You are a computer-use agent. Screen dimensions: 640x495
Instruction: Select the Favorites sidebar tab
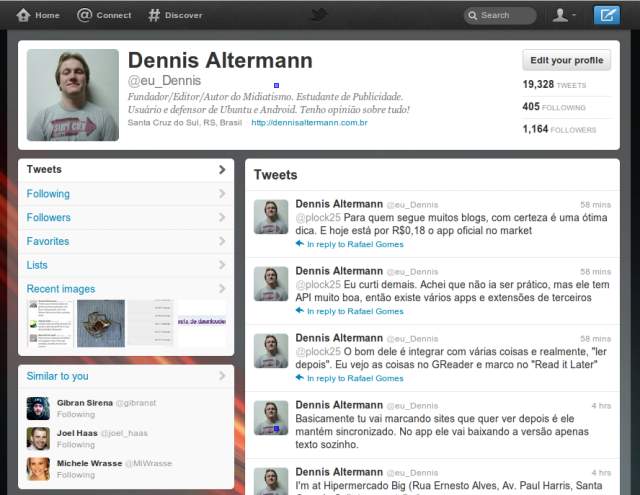[126, 241]
